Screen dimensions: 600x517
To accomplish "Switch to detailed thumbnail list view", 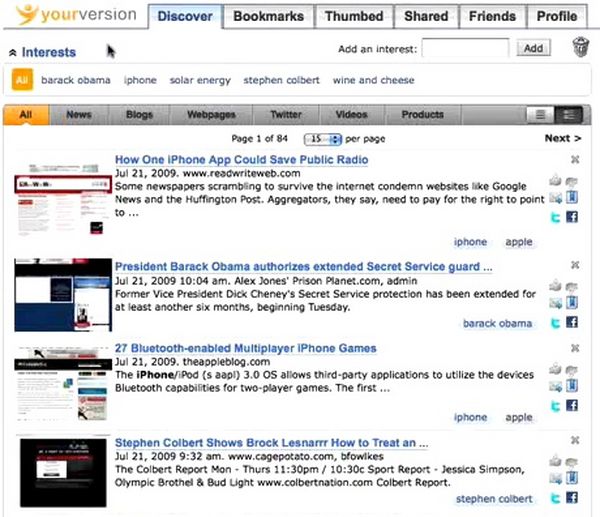I will tap(569, 114).
